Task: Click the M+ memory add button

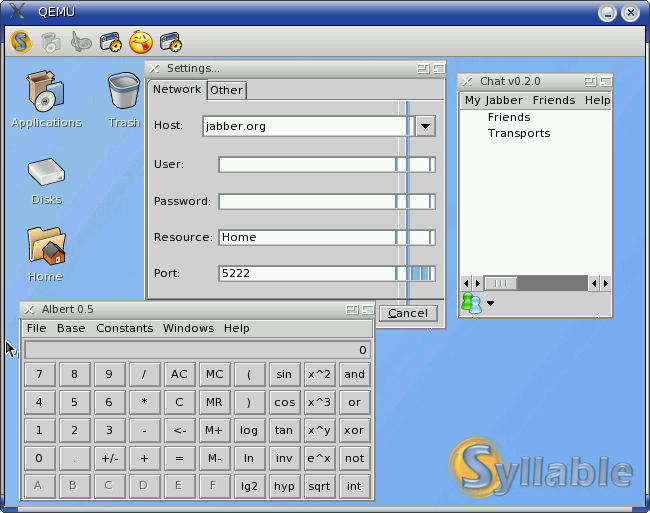Action: point(214,430)
